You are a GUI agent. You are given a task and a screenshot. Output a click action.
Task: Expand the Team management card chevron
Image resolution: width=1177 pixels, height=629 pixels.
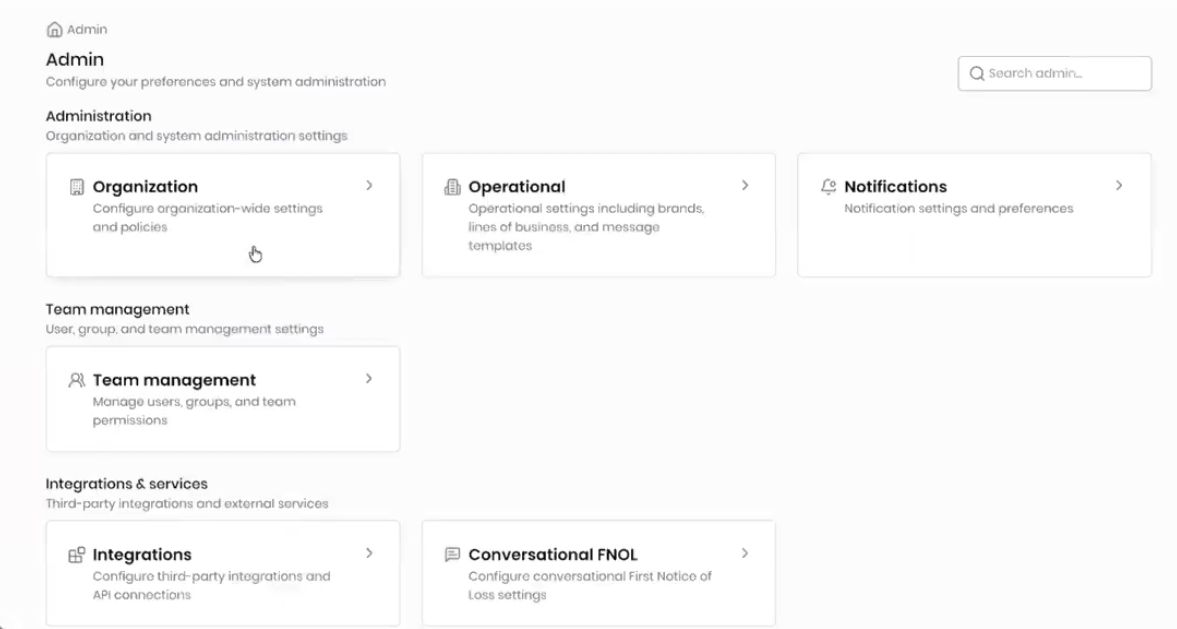[369, 379]
